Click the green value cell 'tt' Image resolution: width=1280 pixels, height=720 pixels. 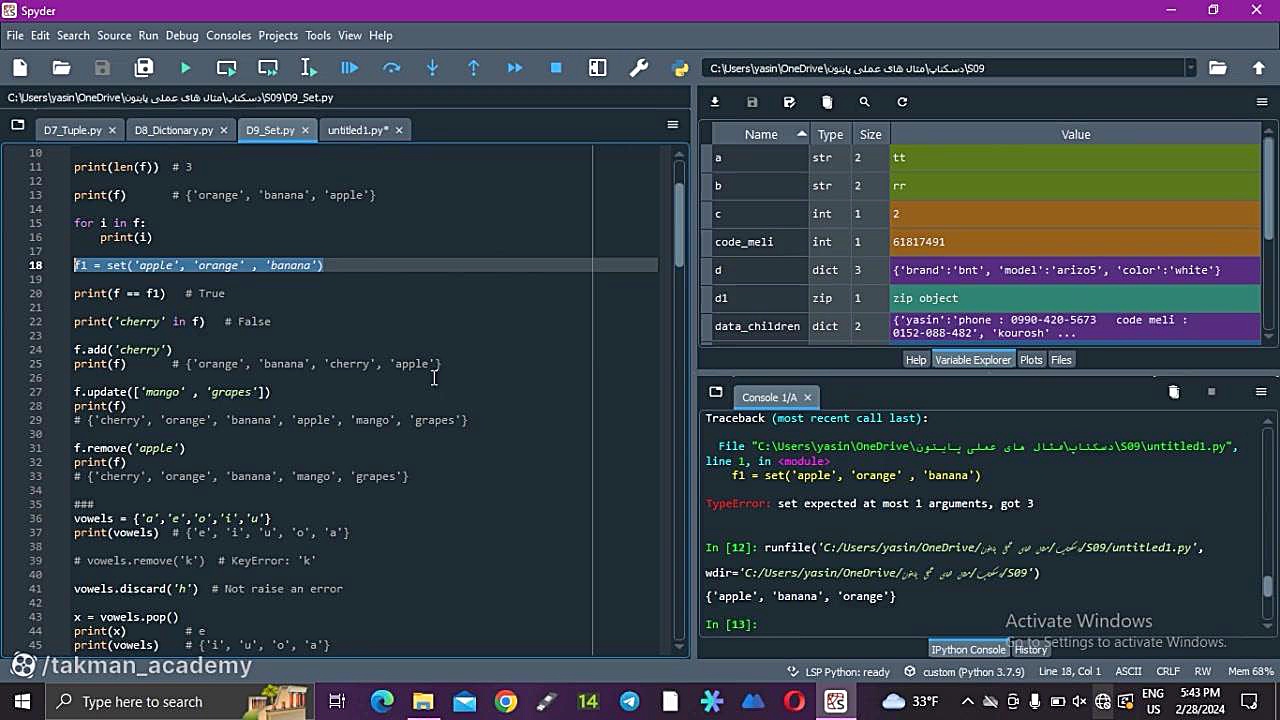pos(1076,158)
